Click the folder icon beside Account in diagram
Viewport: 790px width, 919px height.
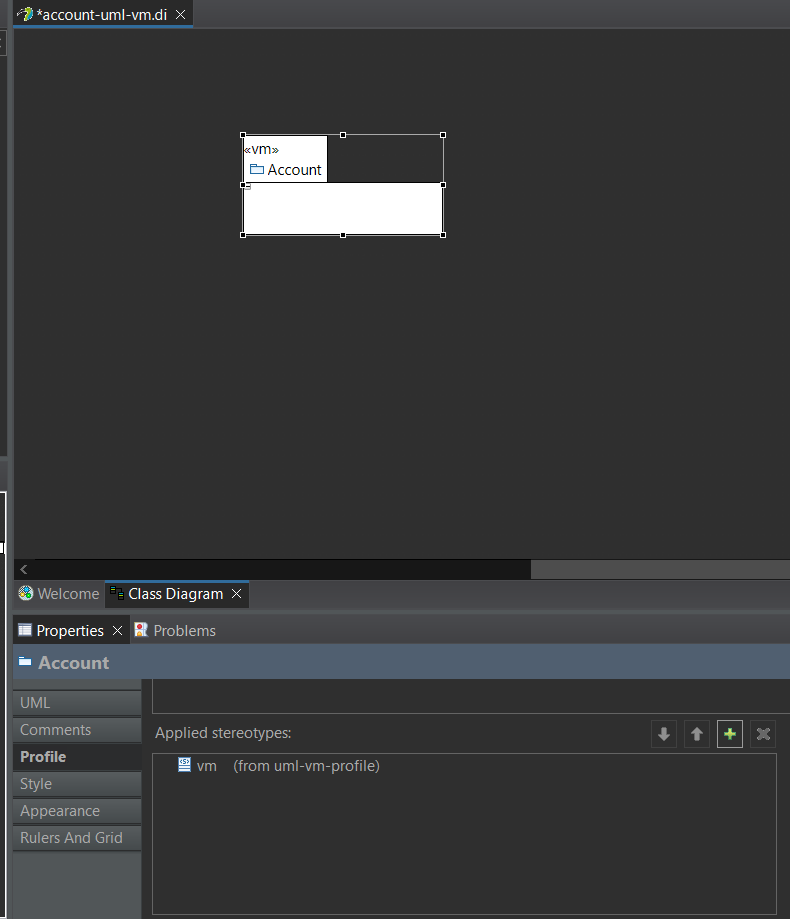(x=257, y=169)
